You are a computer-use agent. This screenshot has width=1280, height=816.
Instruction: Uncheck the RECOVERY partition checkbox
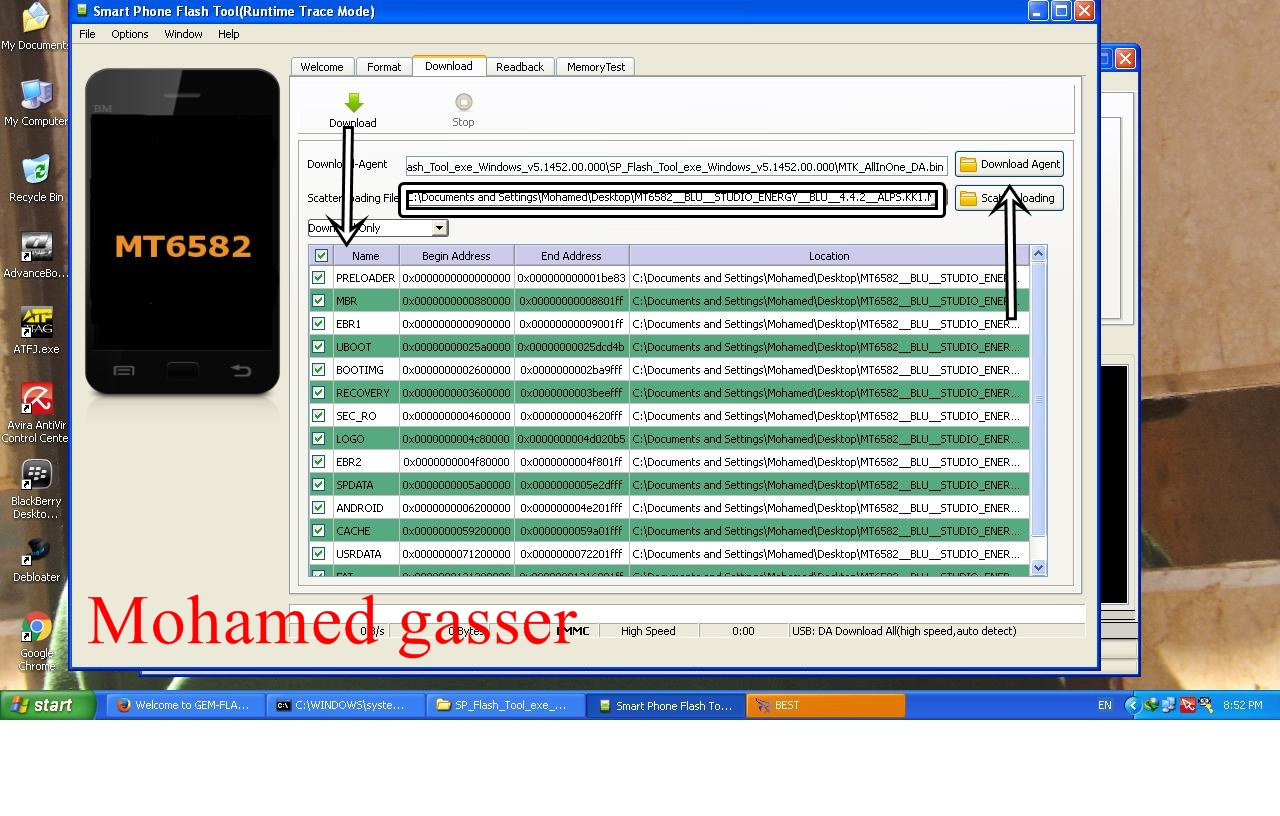coord(319,393)
